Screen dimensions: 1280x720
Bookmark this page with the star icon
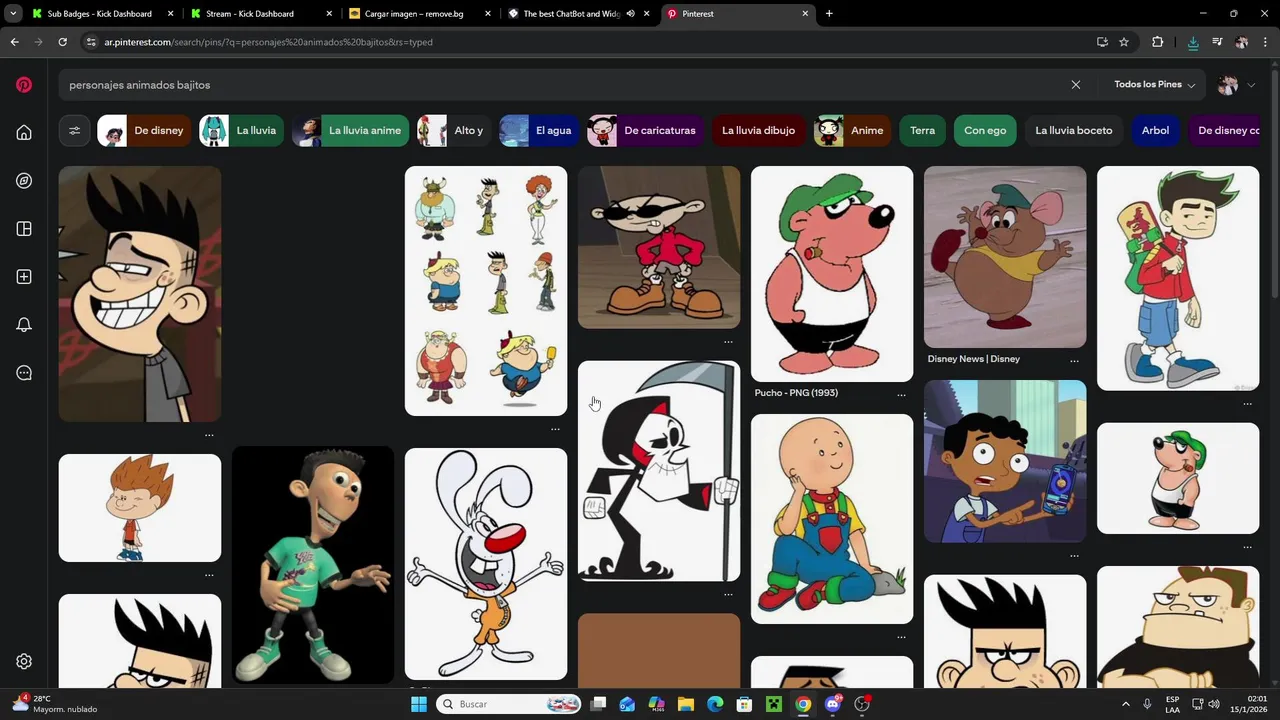click(1124, 42)
